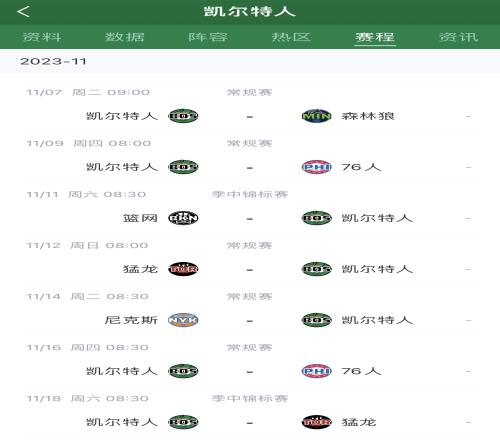500x440 pixels.
Task: Select the 赛程 tab
Action: click(x=375, y=37)
